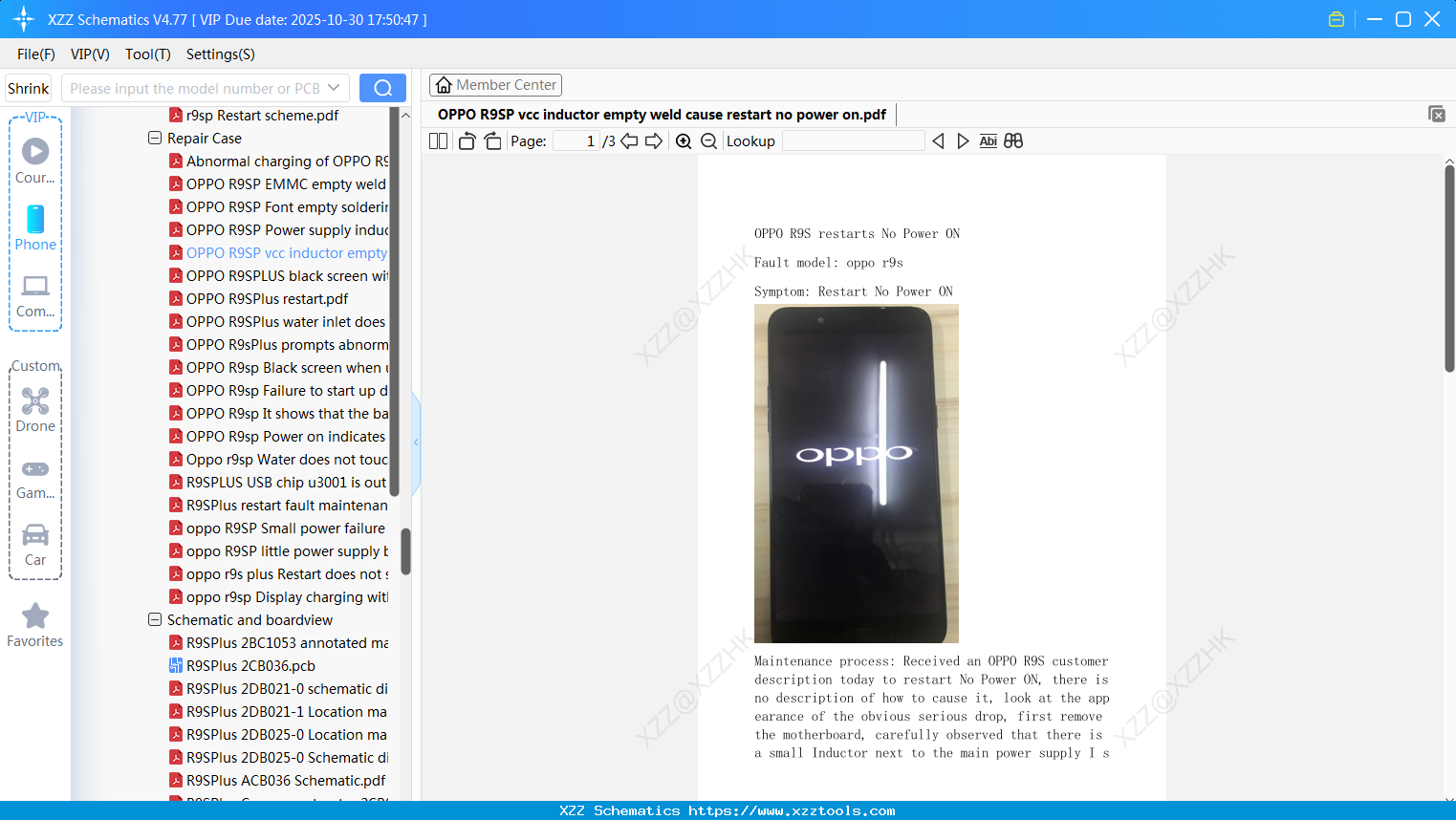Collapse the Schematic and boardview node
The height and width of the screenshot is (820, 1456).
[x=155, y=619]
